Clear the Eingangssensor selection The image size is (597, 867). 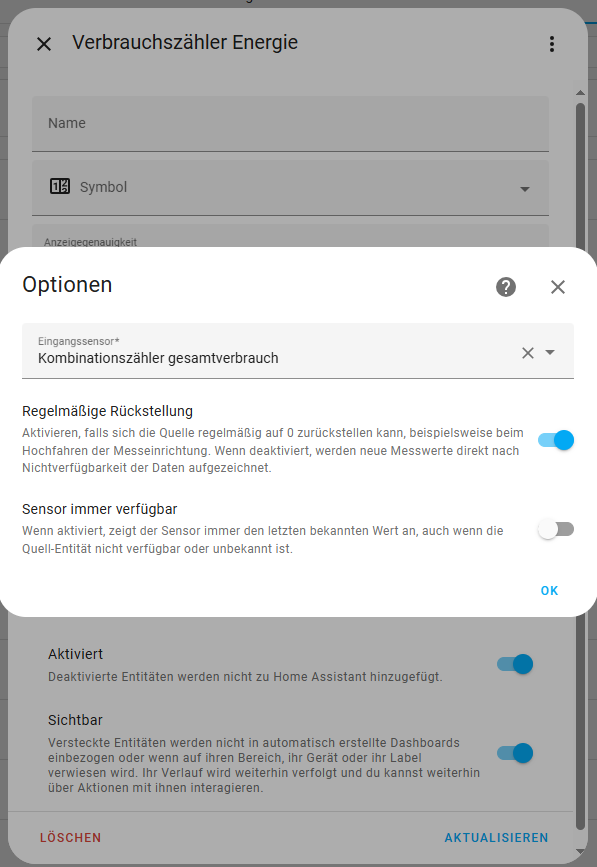point(528,353)
